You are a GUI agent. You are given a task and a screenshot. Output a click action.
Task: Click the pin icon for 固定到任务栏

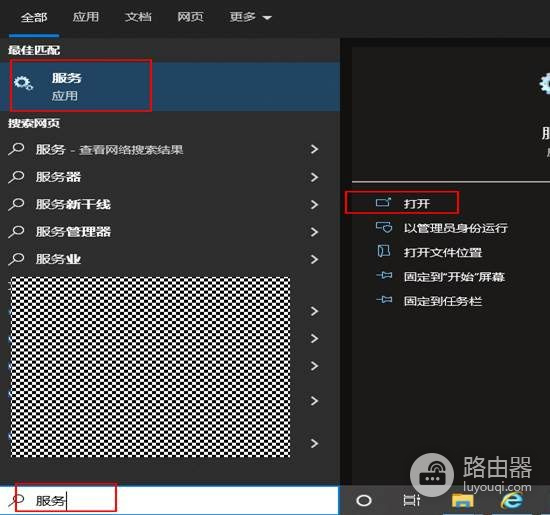point(384,300)
